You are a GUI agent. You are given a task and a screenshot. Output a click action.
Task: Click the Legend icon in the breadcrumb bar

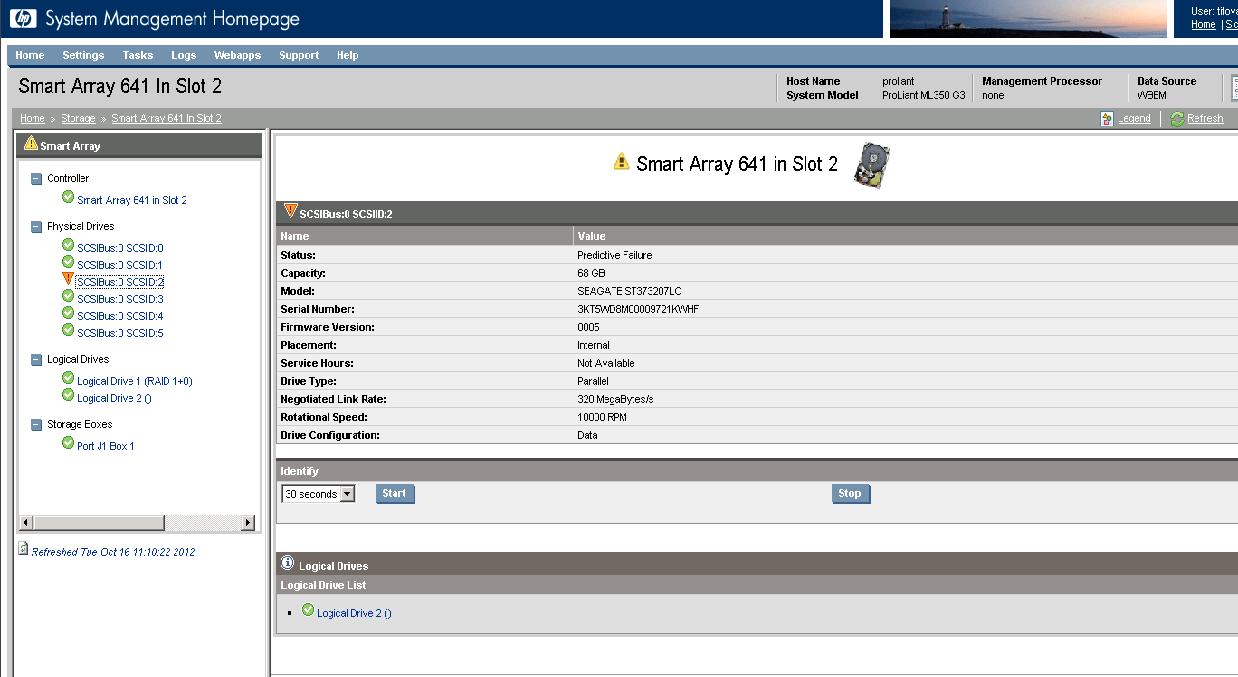pos(1107,118)
